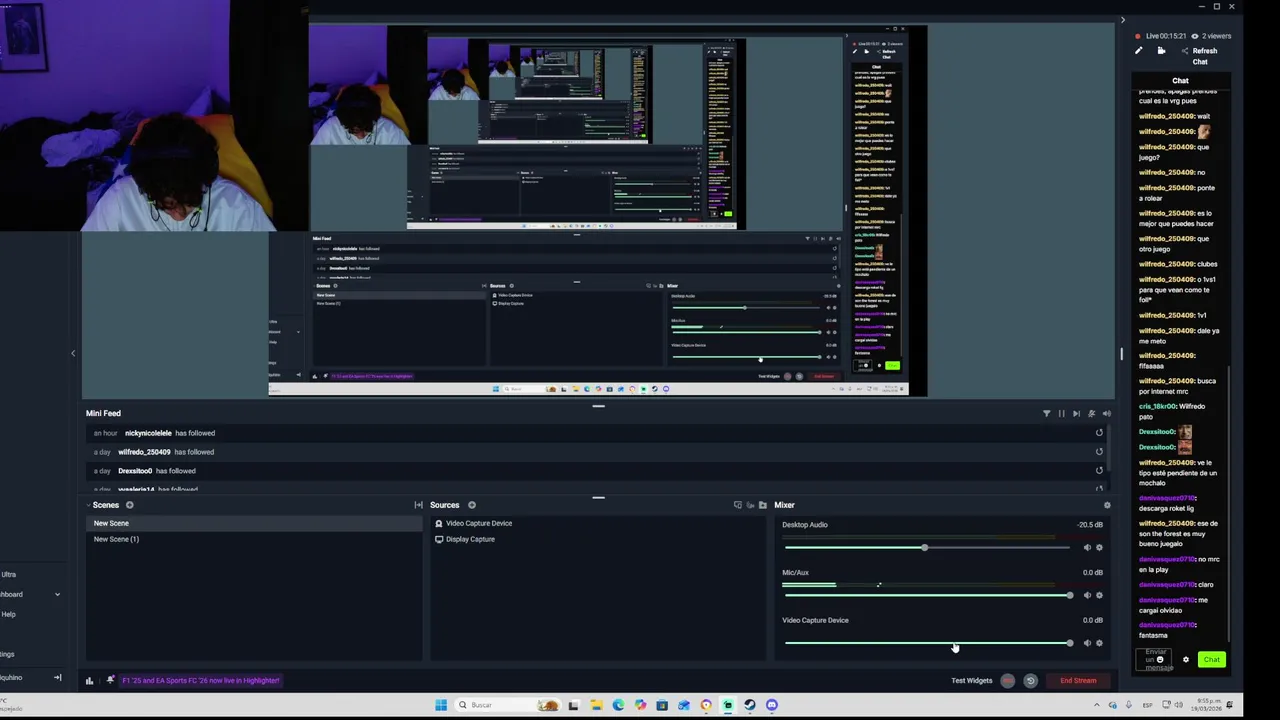
Task: Open the notifications bell icon
Action: coord(110,680)
